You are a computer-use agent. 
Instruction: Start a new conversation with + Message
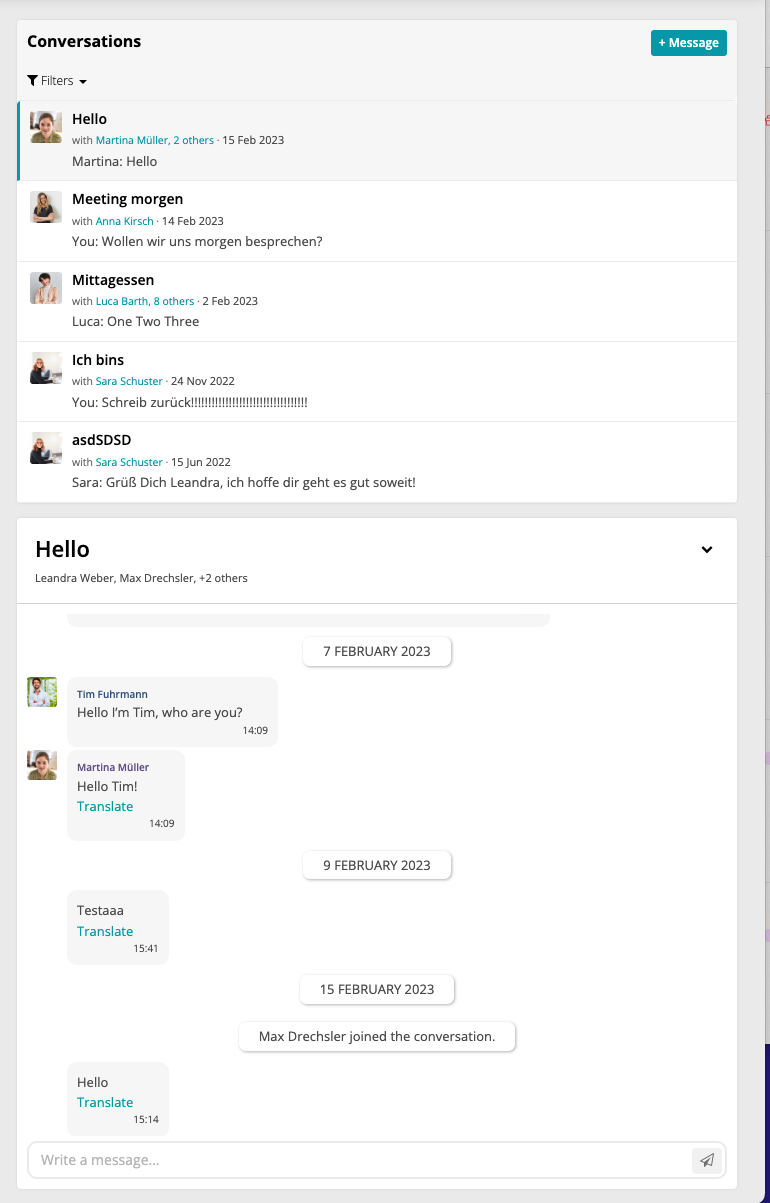[688, 42]
